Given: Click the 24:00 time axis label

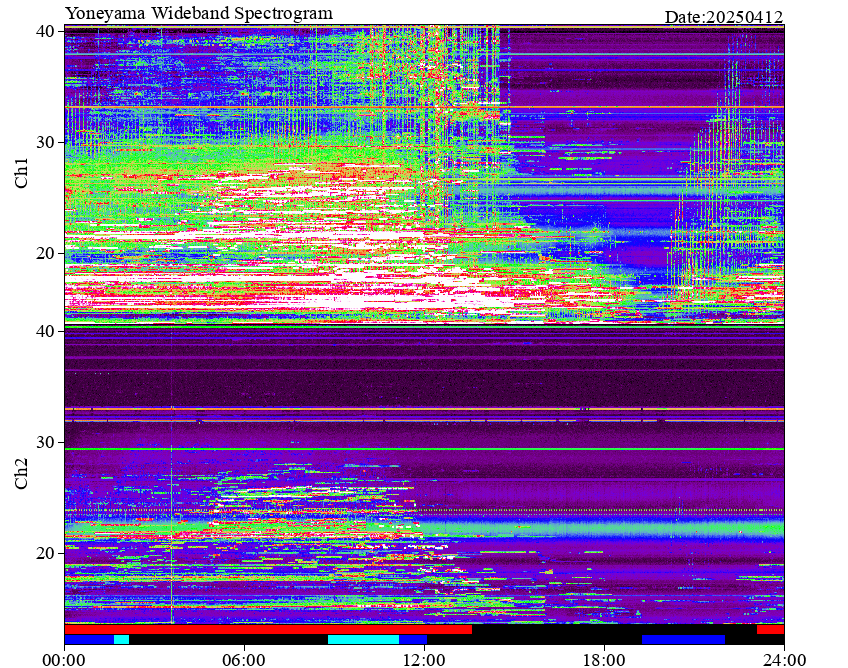Looking at the screenshot, I should (783, 659).
